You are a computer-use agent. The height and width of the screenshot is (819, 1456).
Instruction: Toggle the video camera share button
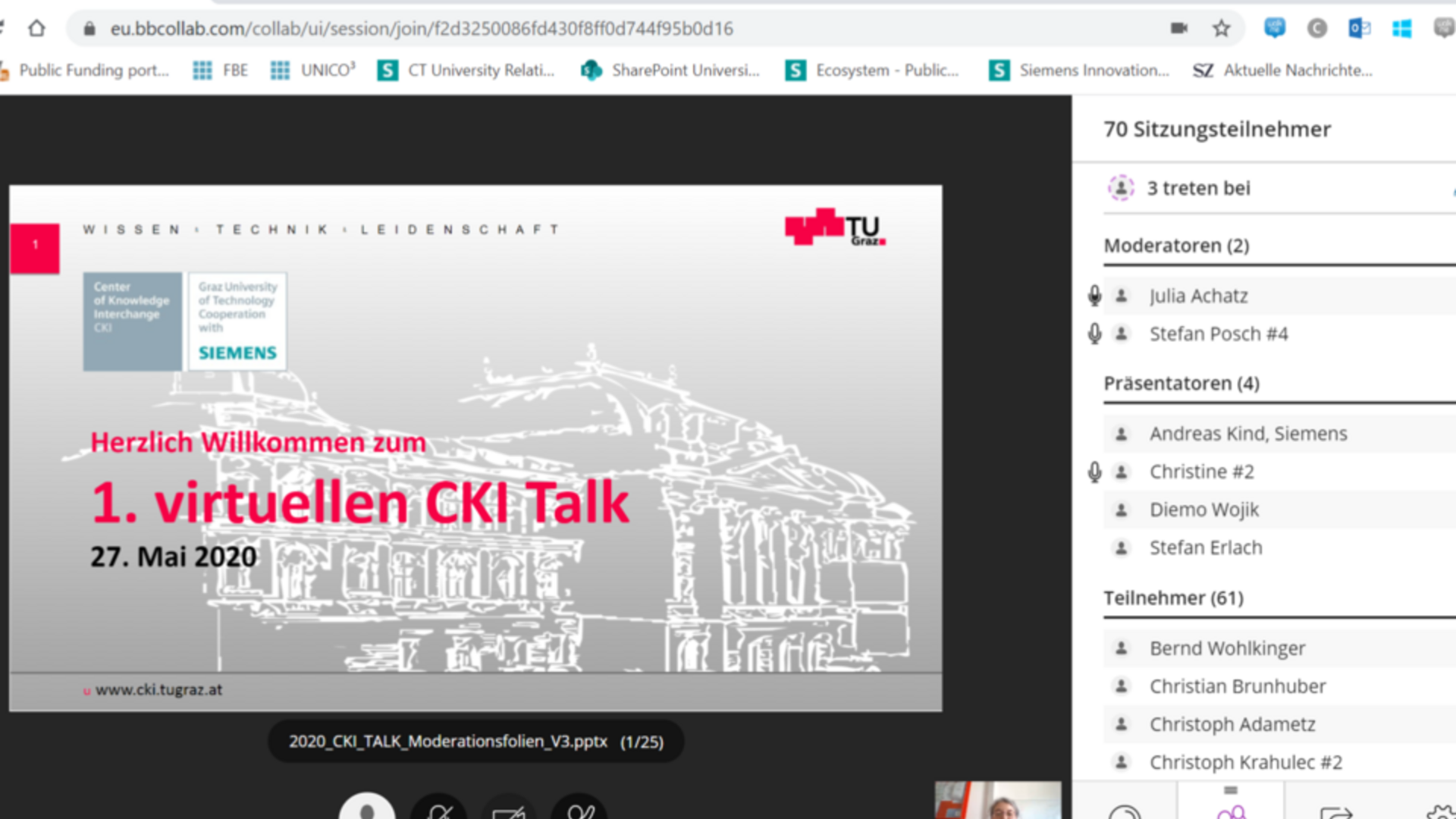pyautogui.click(x=509, y=807)
